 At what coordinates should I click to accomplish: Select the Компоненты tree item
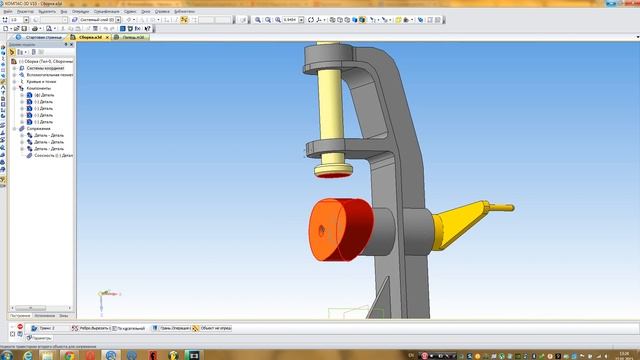tap(39, 88)
